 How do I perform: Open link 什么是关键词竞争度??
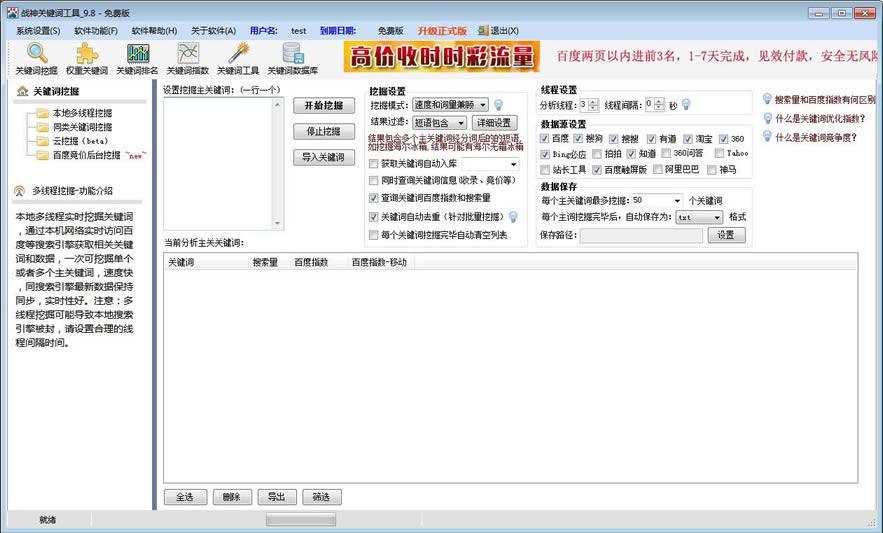tap(815, 137)
